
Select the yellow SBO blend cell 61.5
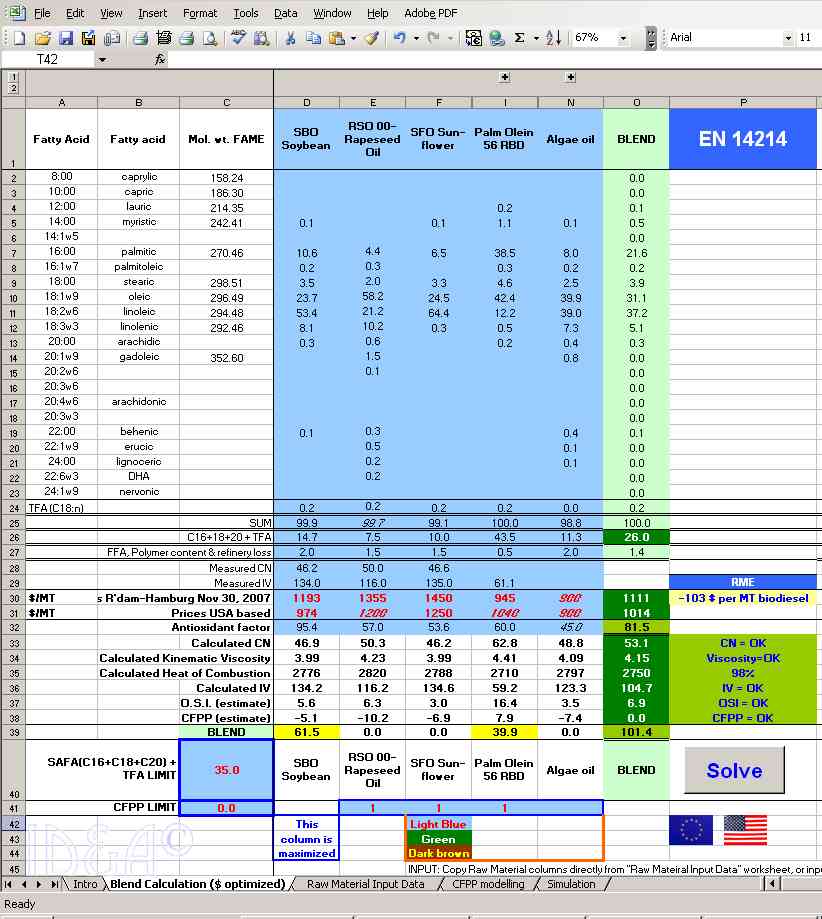point(307,732)
